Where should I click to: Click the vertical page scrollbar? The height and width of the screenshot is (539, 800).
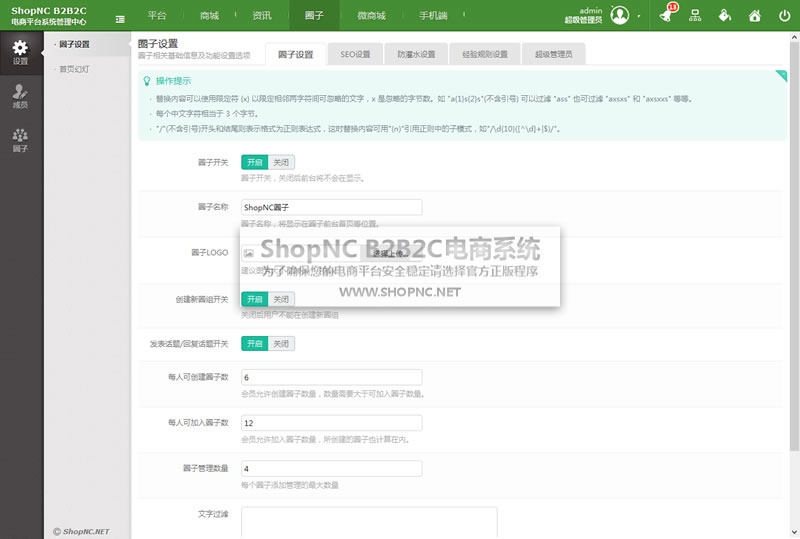point(794,247)
